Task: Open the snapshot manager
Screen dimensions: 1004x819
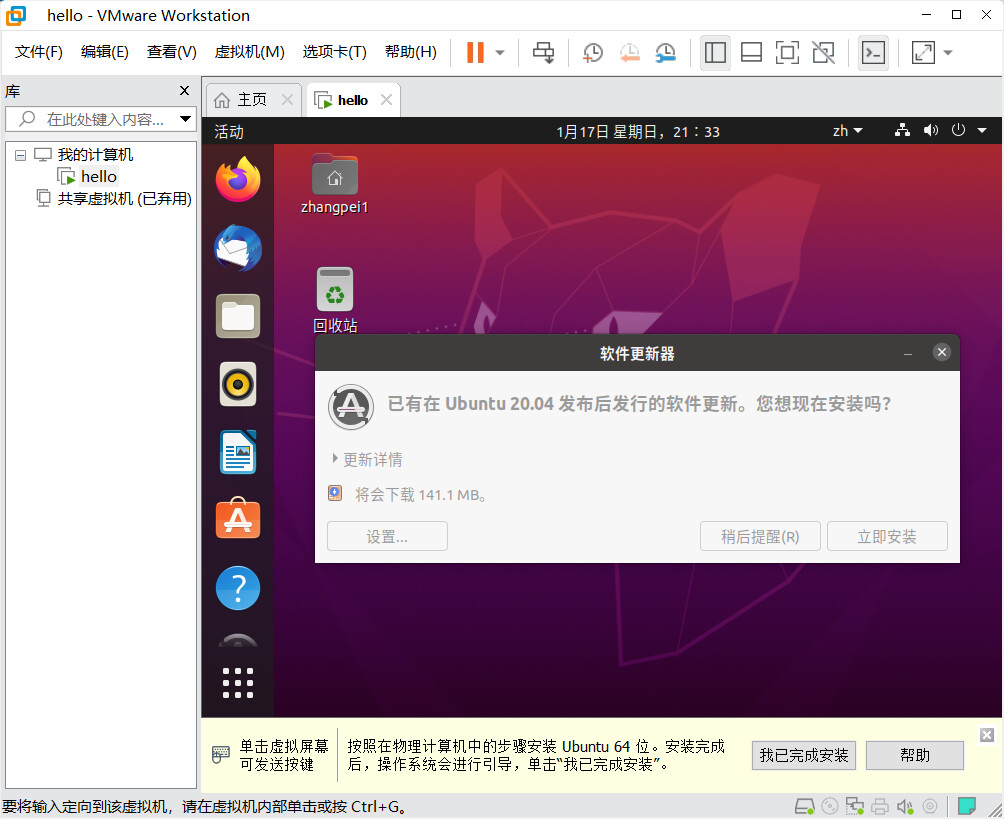Action: [666, 53]
